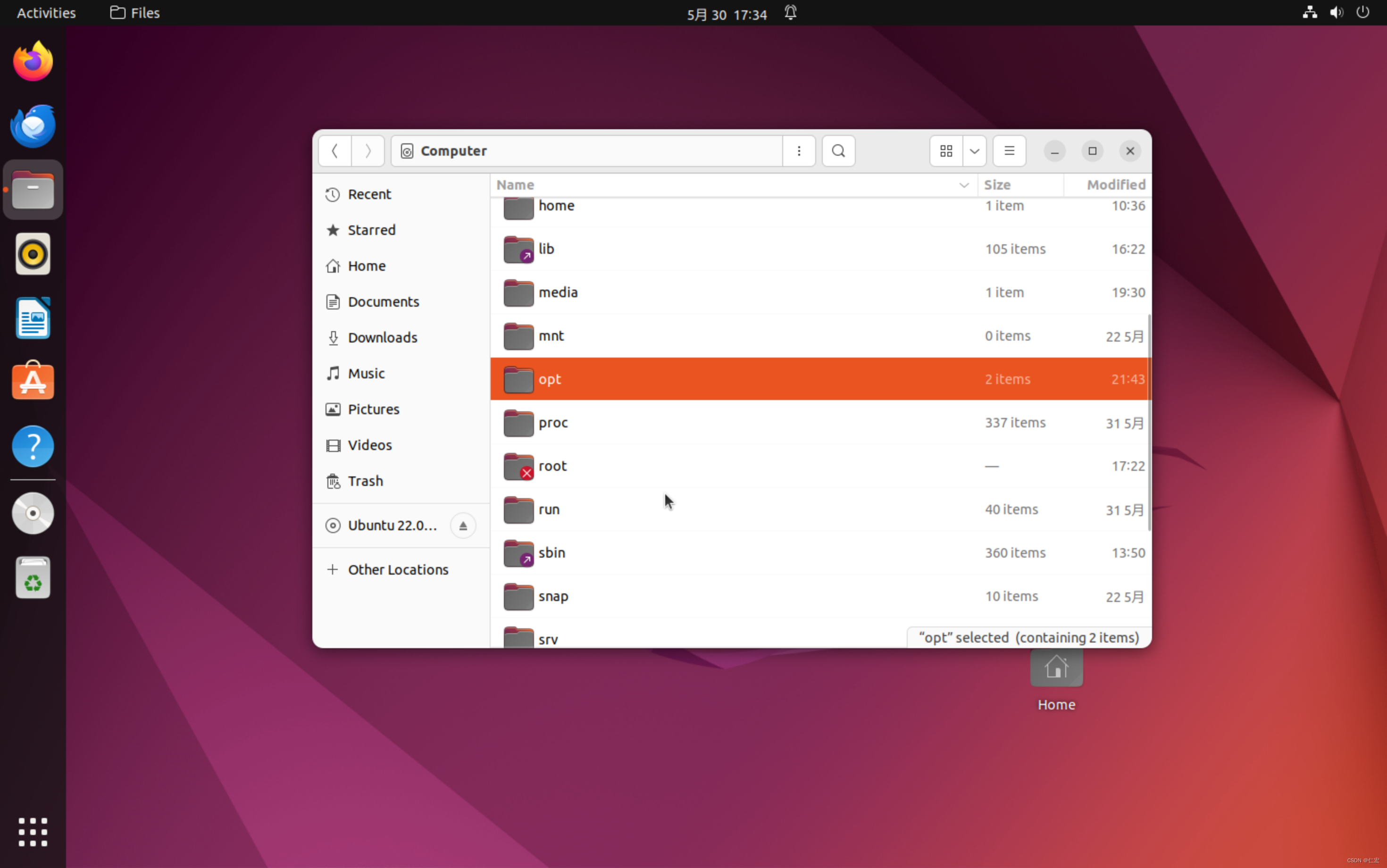Screen dimensions: 1387x868
Task: Open the hamburger menu in Files
Action: (x=1009, y=151)
